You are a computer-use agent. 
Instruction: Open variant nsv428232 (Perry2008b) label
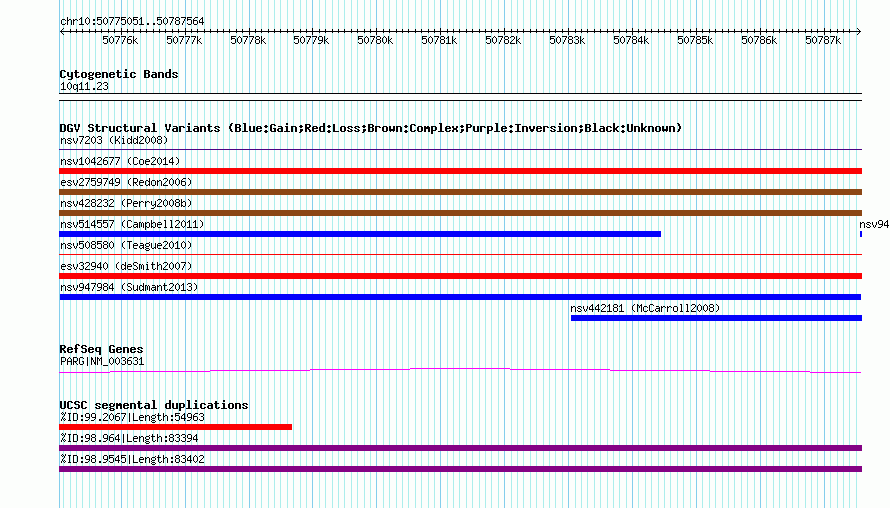pyautogui.click(x=126, y=203)
